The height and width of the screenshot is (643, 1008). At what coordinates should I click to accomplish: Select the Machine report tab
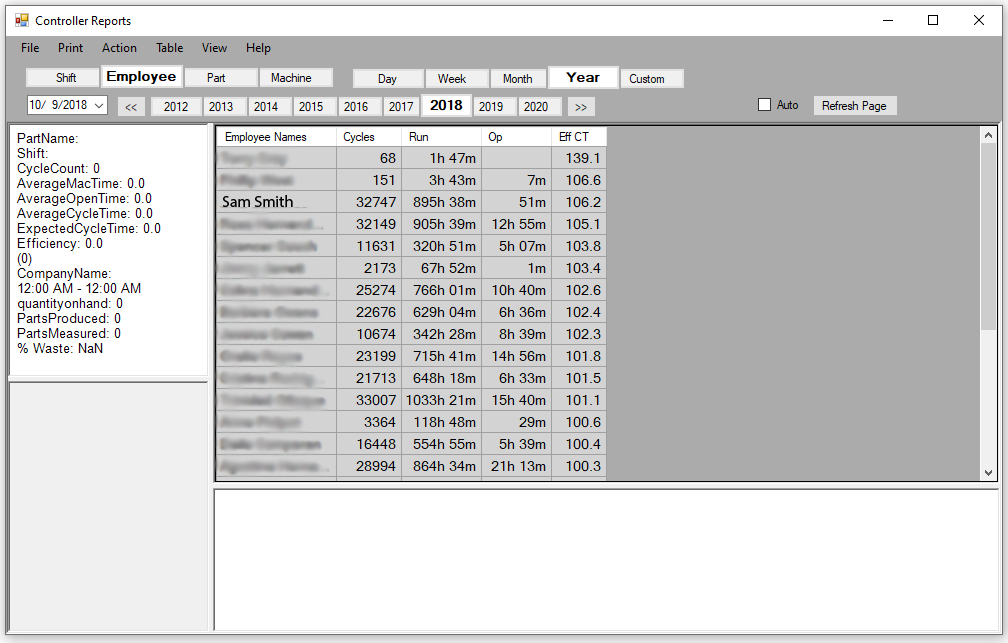click(x=291, y=78)
